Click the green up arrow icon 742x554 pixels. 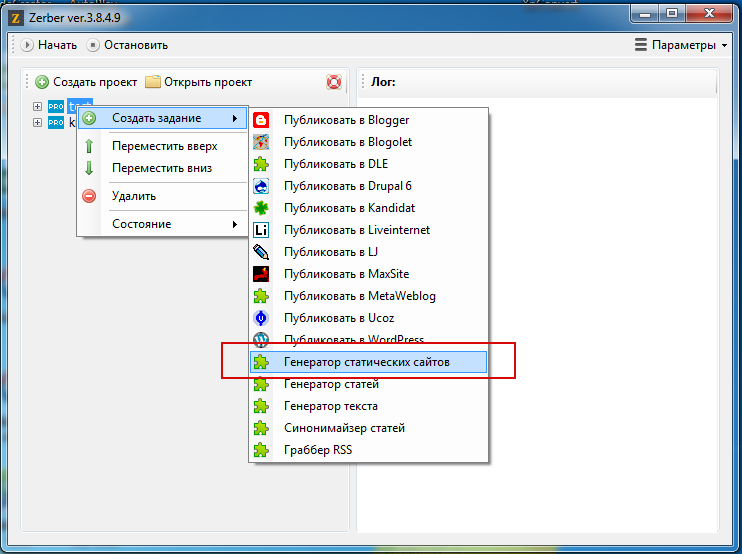tap(89, 146)
